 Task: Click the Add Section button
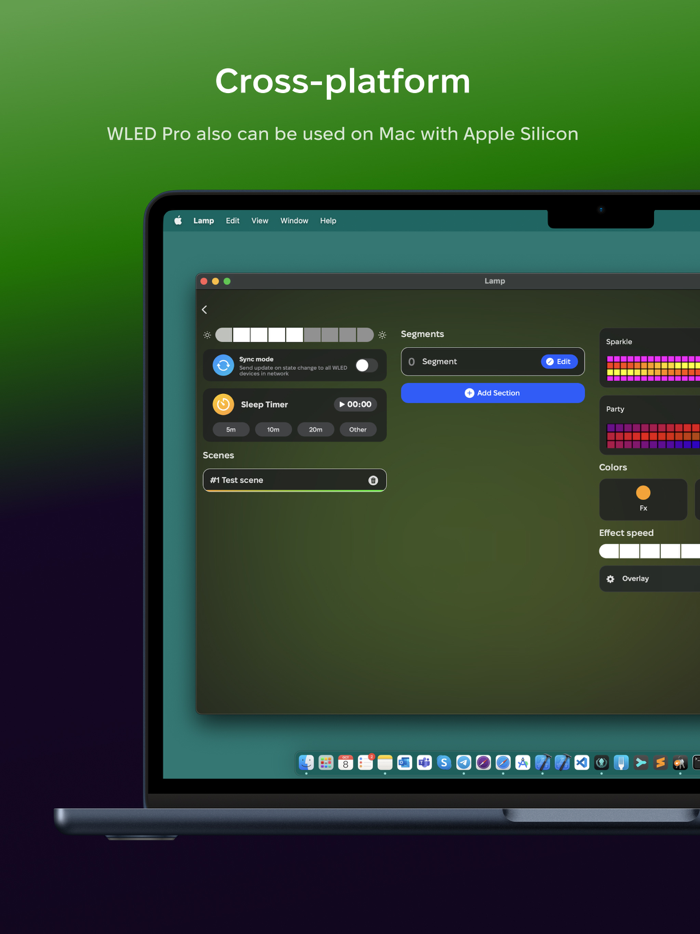pyautogui.click(x=493, y=393)
